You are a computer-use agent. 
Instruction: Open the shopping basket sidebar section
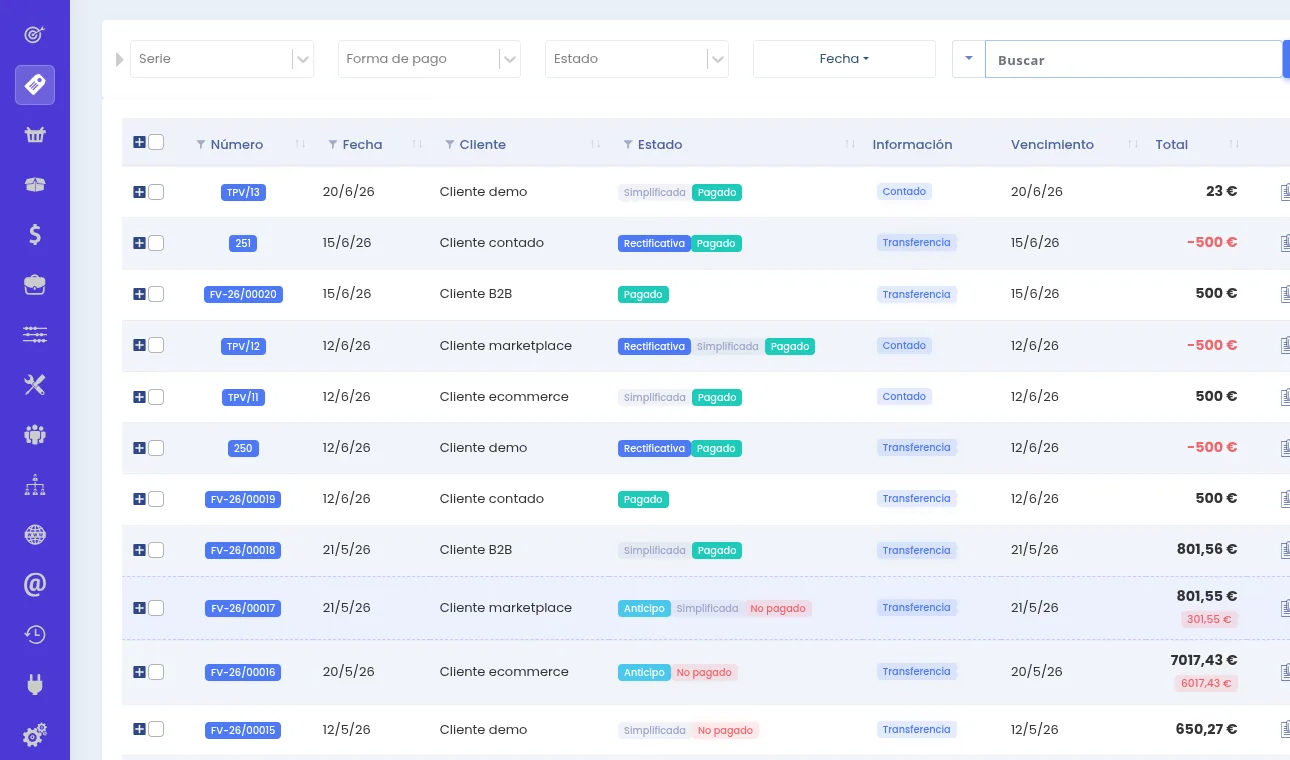tap(35, 135)
